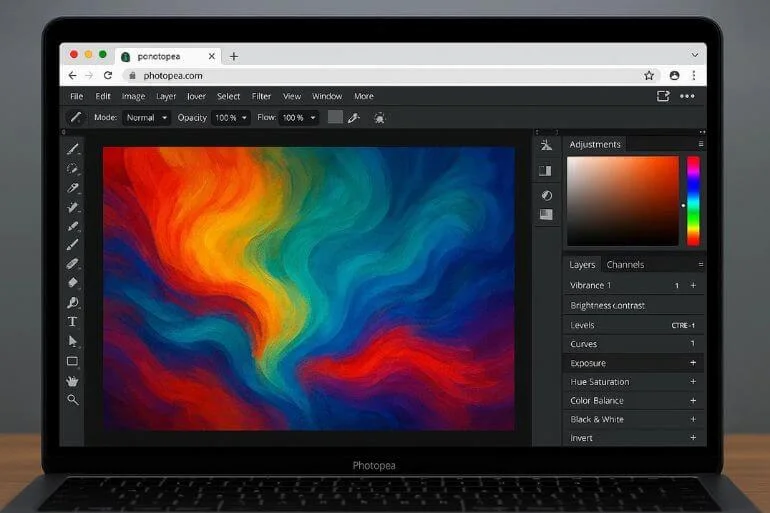Image resolution: width=770 pixels, height=513 pixels.
Task: Reload the photopea.com page
Action: (108, 76)
